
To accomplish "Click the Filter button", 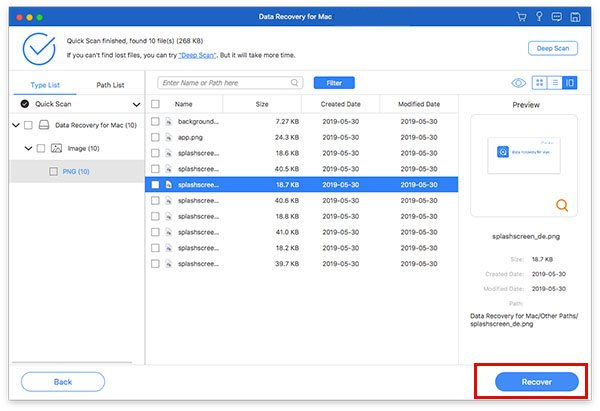I will (334, 83).
